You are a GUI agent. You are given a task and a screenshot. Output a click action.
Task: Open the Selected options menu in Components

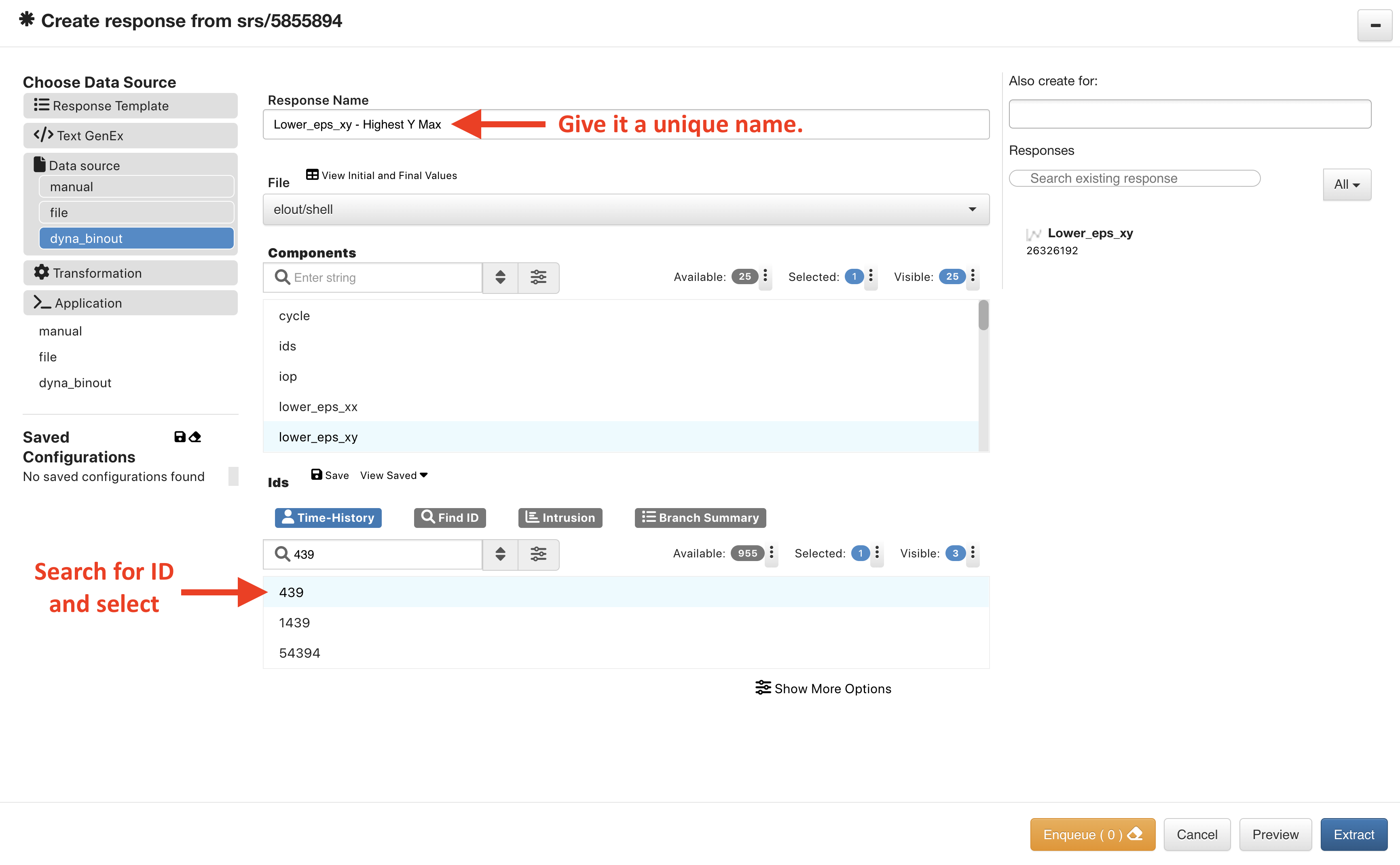pos(871,276)
